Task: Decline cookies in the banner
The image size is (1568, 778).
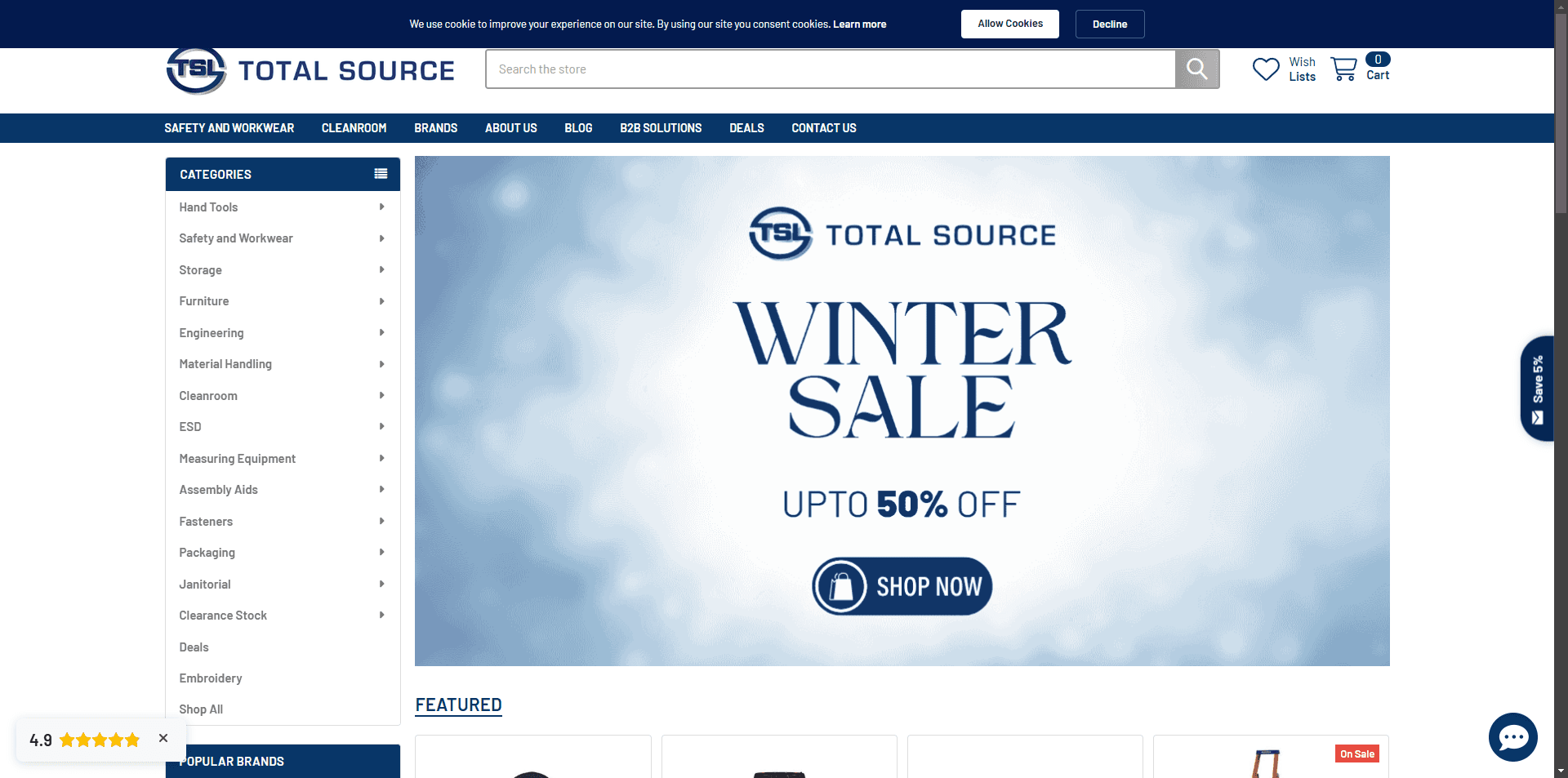Action: [1110, 24]
